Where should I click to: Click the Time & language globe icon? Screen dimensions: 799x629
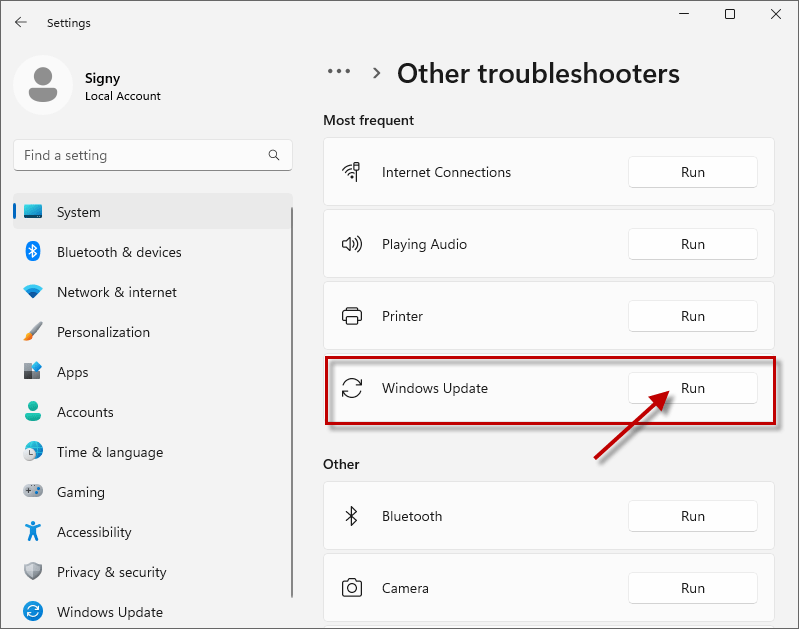33,451
